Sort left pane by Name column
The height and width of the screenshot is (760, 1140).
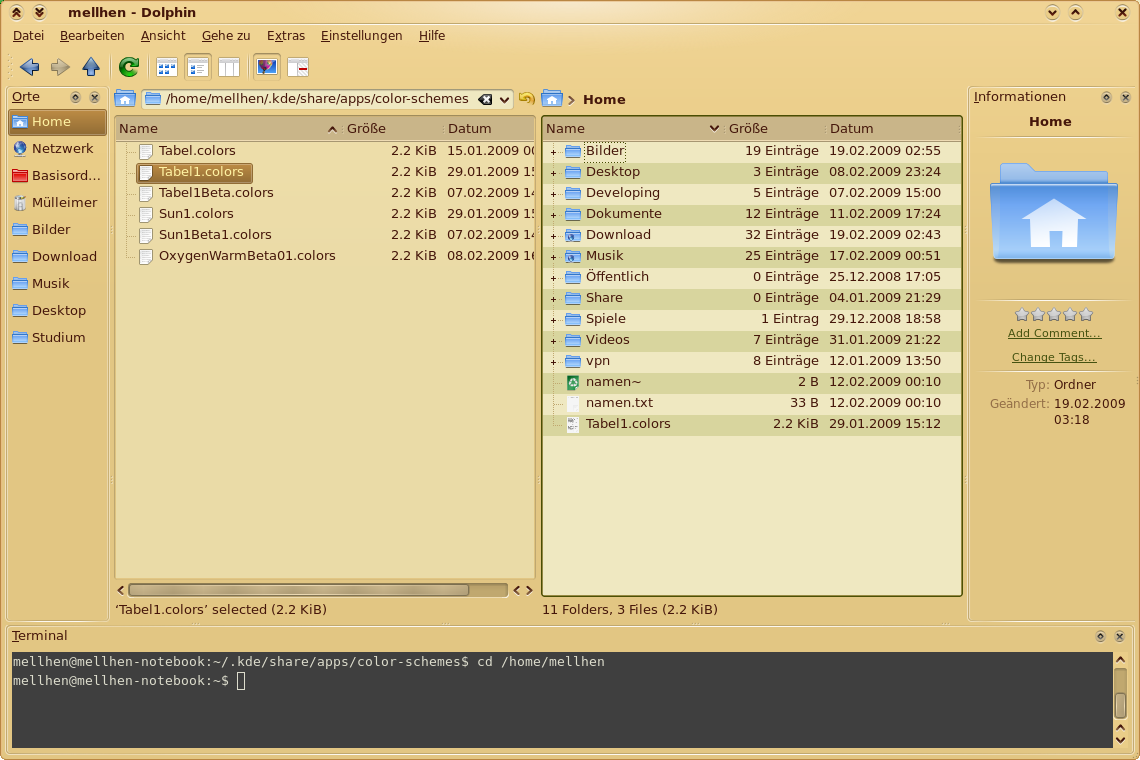(228, 129)
